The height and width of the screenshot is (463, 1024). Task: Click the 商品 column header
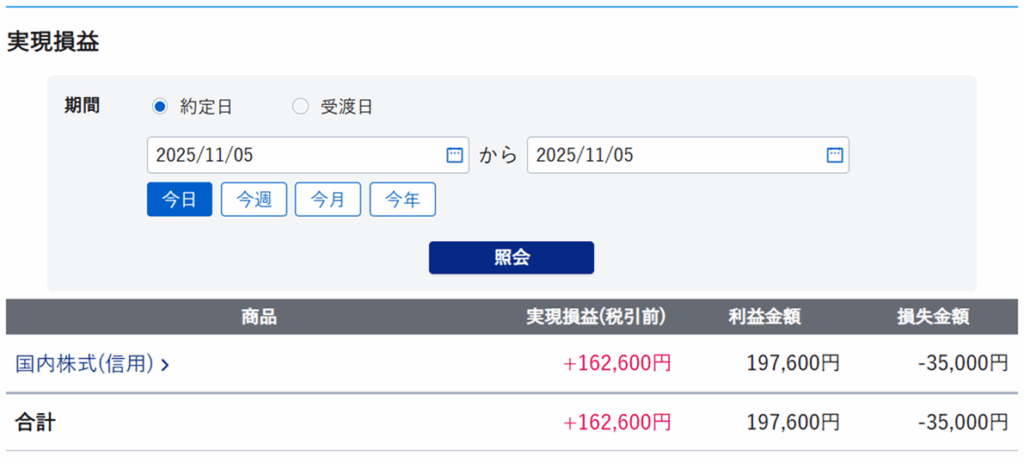(x=259, y=318)
